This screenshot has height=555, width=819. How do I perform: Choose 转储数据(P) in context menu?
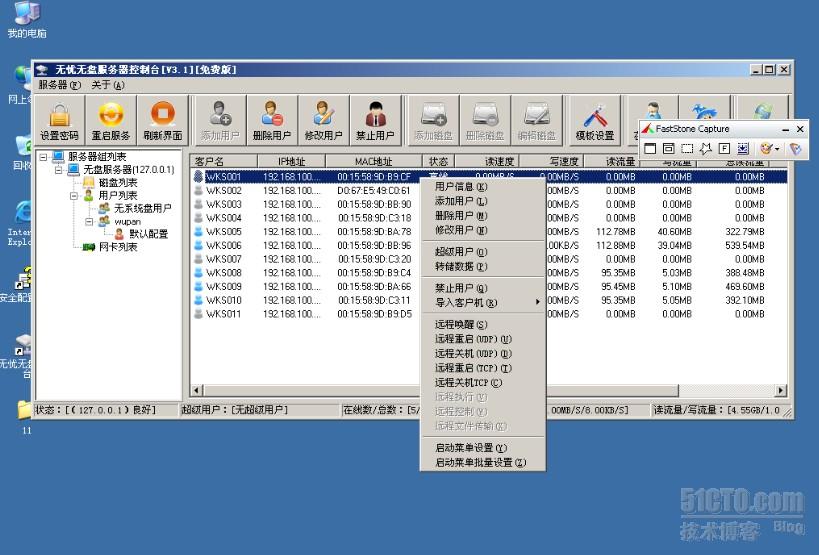(x=483, y=266)
